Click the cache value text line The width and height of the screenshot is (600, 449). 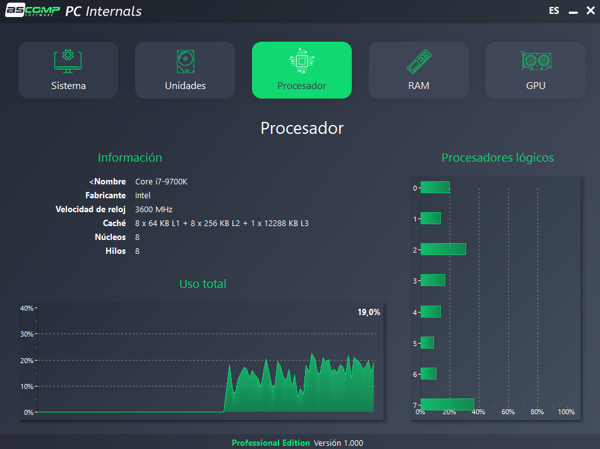[222, 223]
